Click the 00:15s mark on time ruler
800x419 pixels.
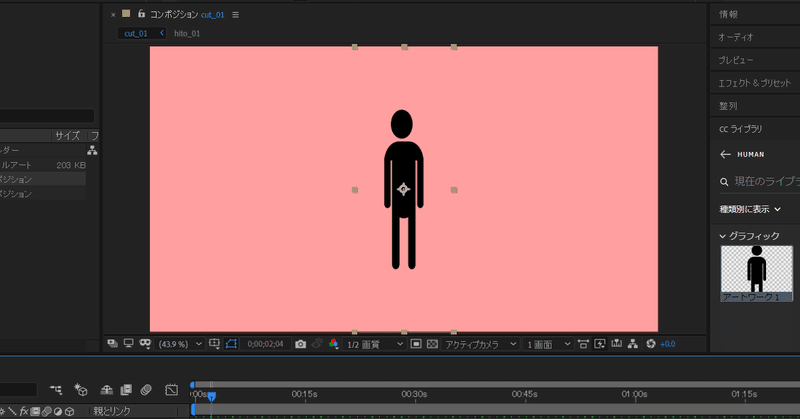click(x=305, y=394)
